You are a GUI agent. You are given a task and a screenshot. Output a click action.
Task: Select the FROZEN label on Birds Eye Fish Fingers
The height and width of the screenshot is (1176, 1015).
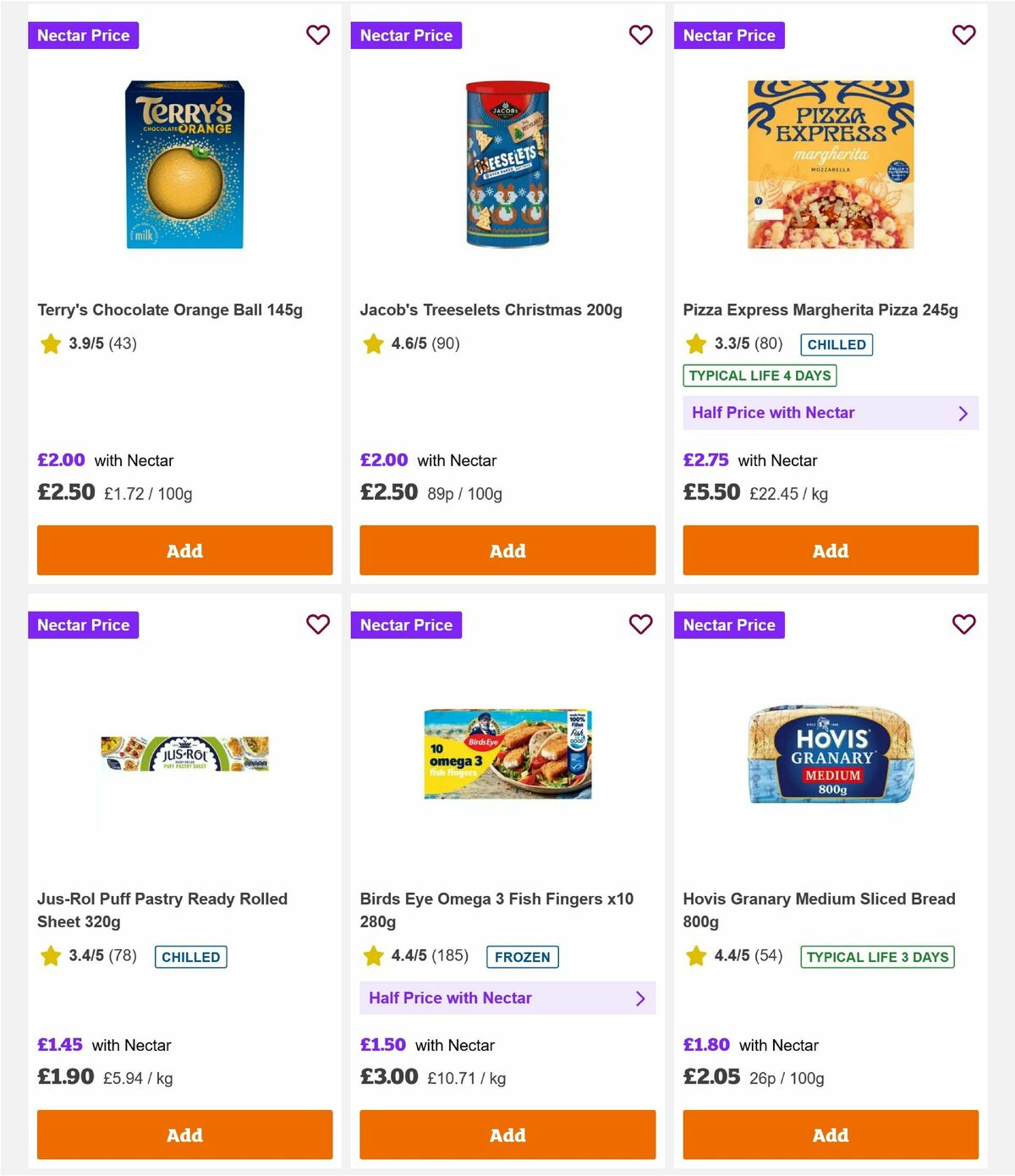[522, 957]
